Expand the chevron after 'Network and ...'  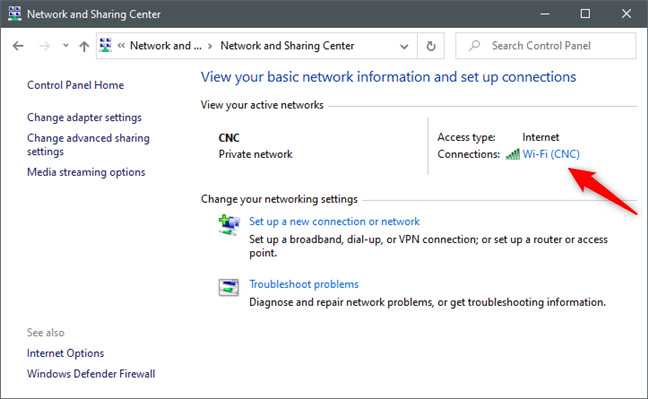tap(210, 46)
